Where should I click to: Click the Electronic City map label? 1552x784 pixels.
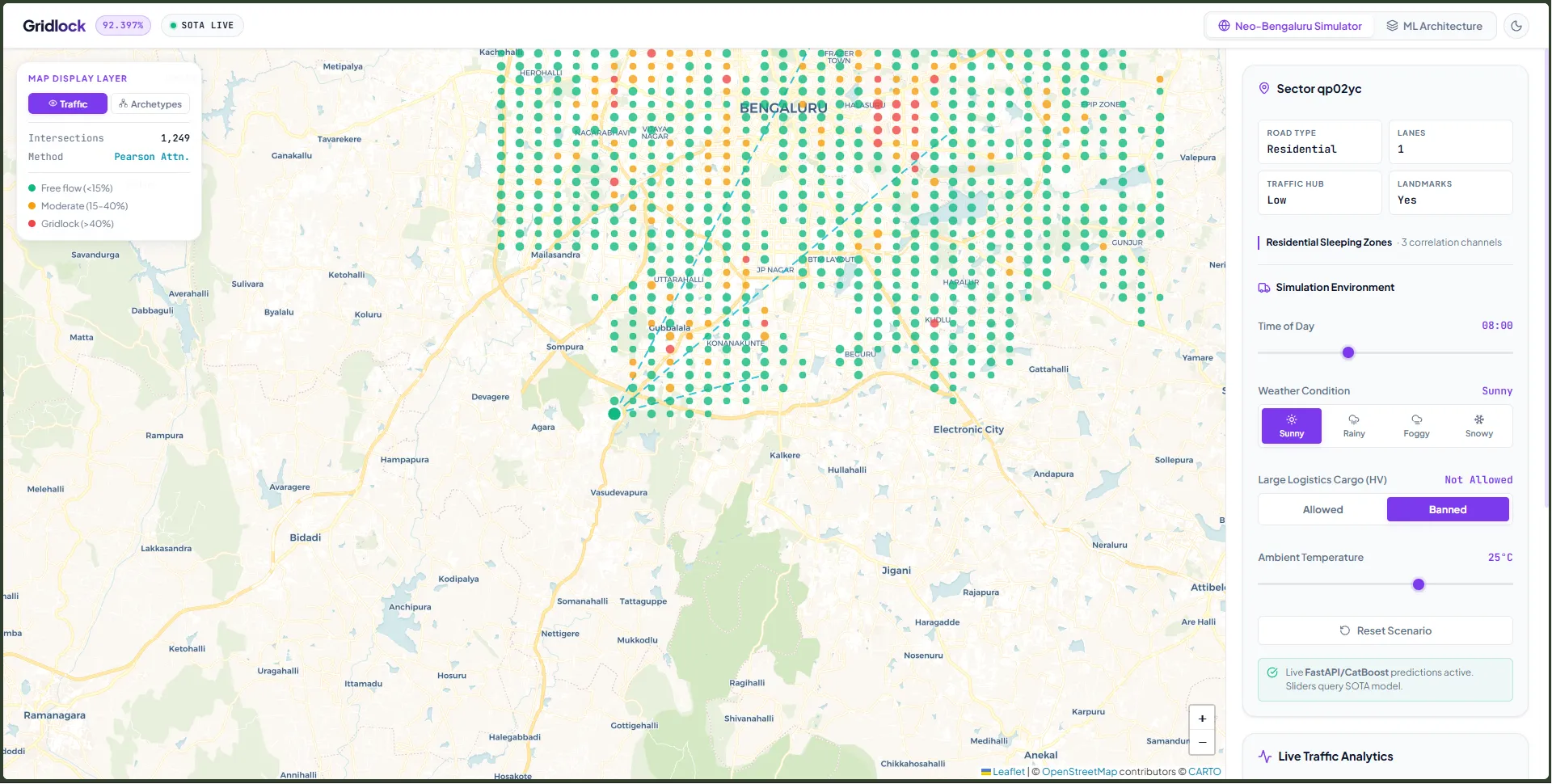(x=968, y=429)
